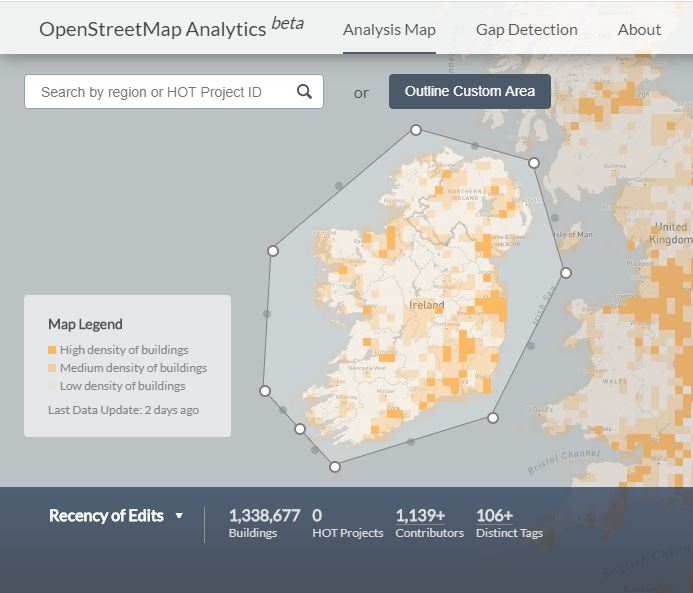693x593 pixels.
Task: Click the High density of buildings color swatch
Action: (x=52, y=350)
